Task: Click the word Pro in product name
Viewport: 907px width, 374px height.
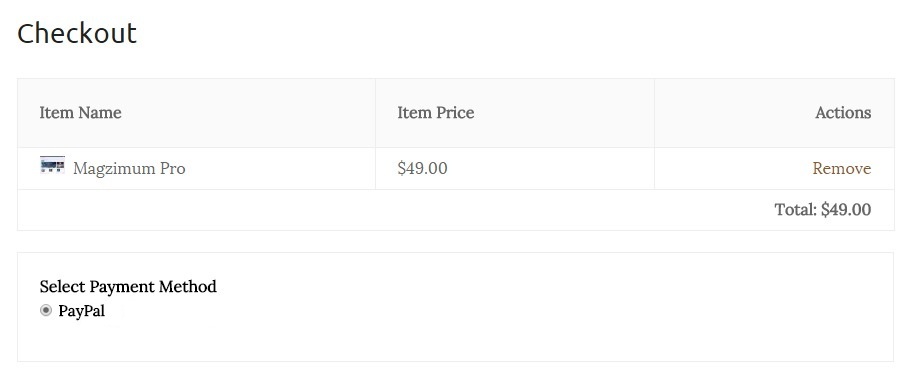Action: [x=172, y=169]
